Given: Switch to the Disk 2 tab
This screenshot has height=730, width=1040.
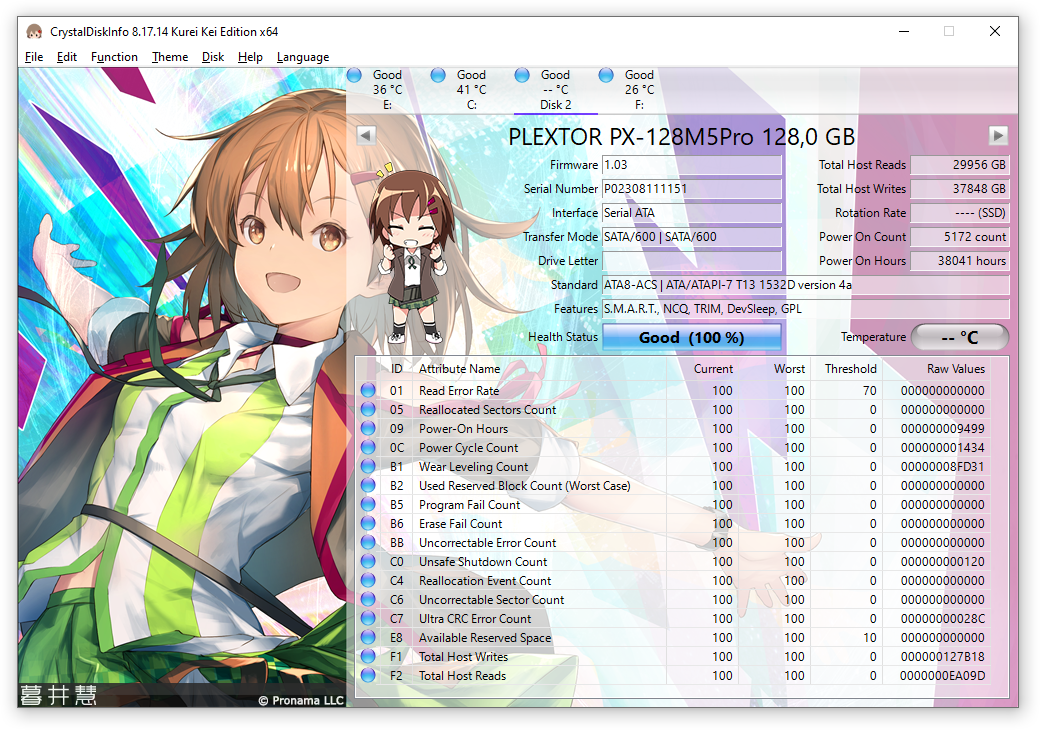Looking at the screenshot, I should pyautogui.click(x=555, y=90).
